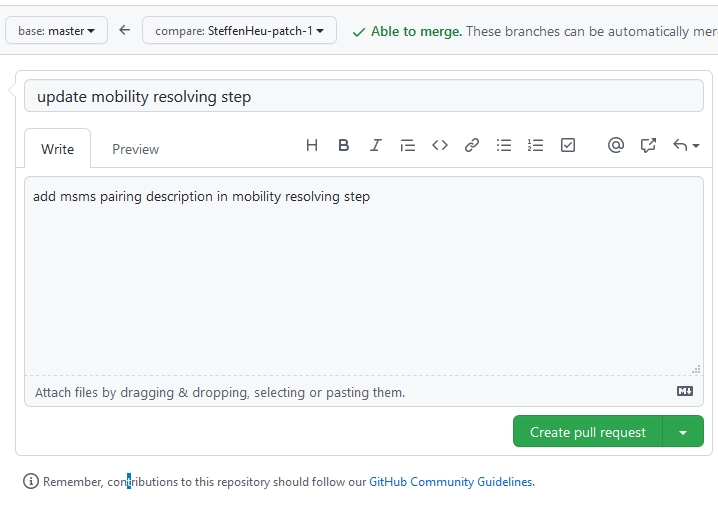Open saved replies dropdown
718x512 pixels.
tap(686, 146)
